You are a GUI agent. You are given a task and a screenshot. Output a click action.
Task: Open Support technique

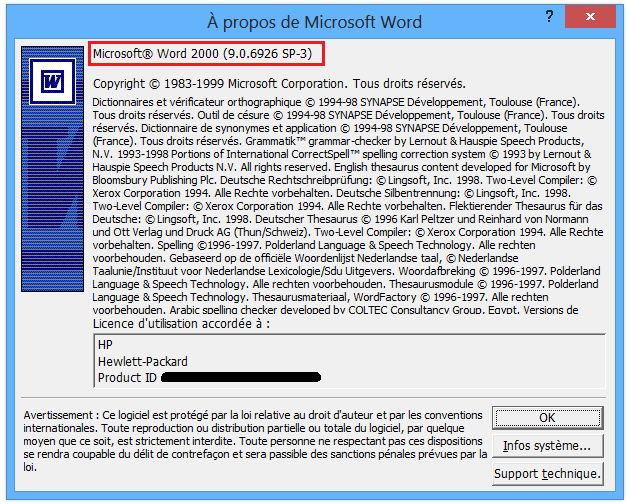coord(548,474)
